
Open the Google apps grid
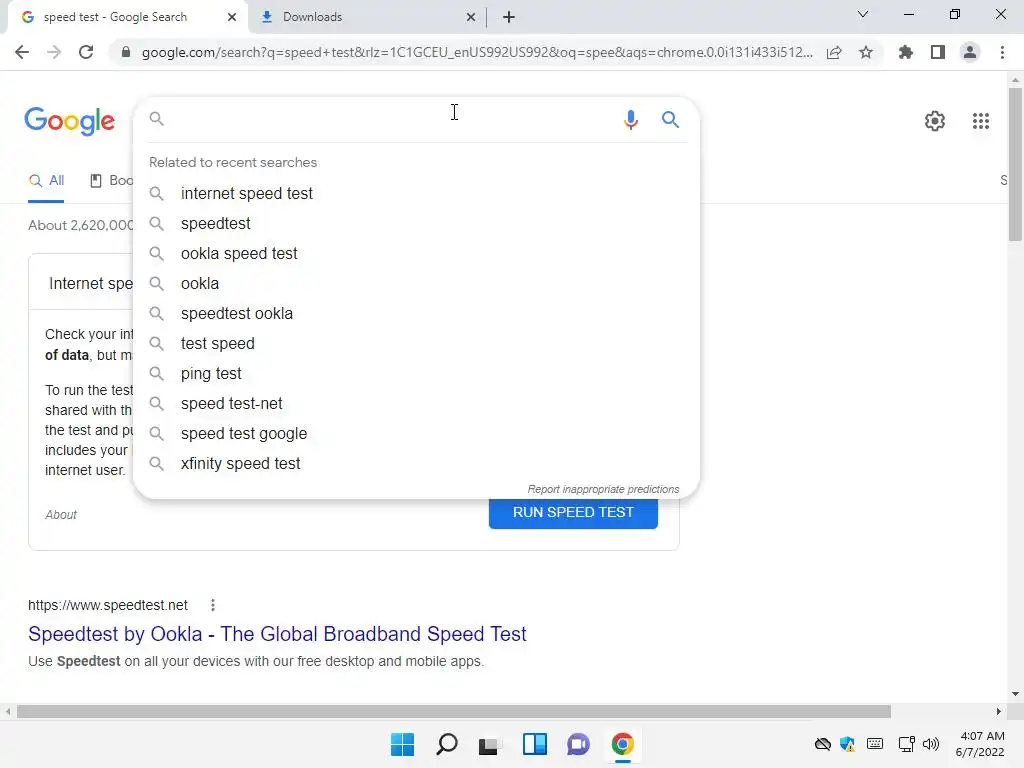[981, 121]
